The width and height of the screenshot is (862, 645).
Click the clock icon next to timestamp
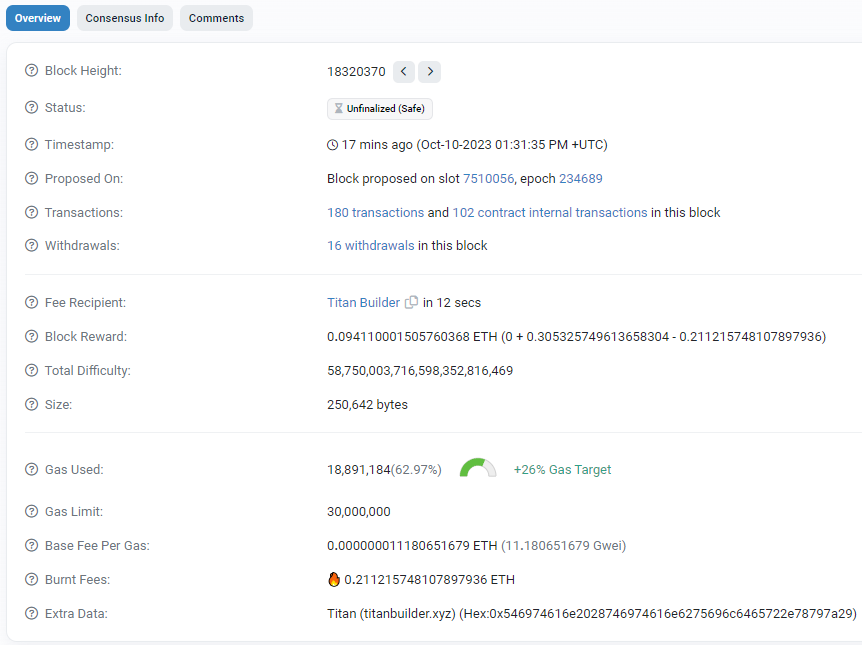point(333,145)
